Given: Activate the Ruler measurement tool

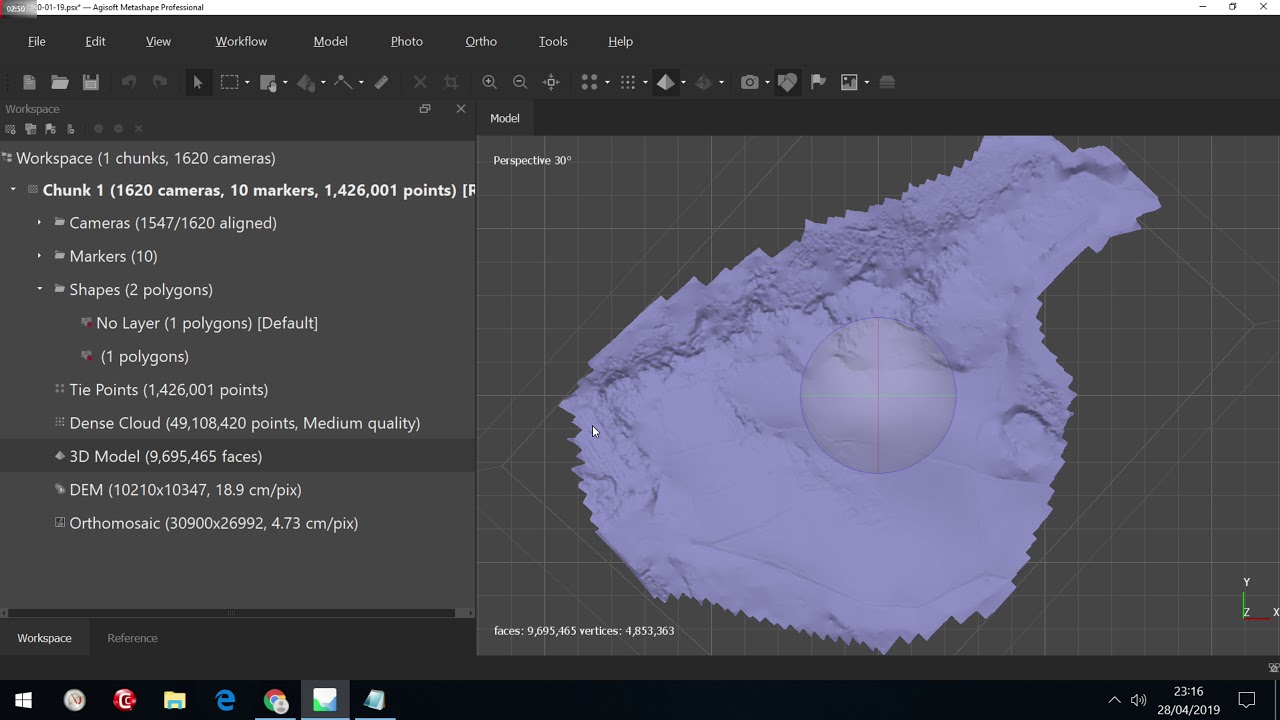Looking at the screenshot, I should coord(381,82).
